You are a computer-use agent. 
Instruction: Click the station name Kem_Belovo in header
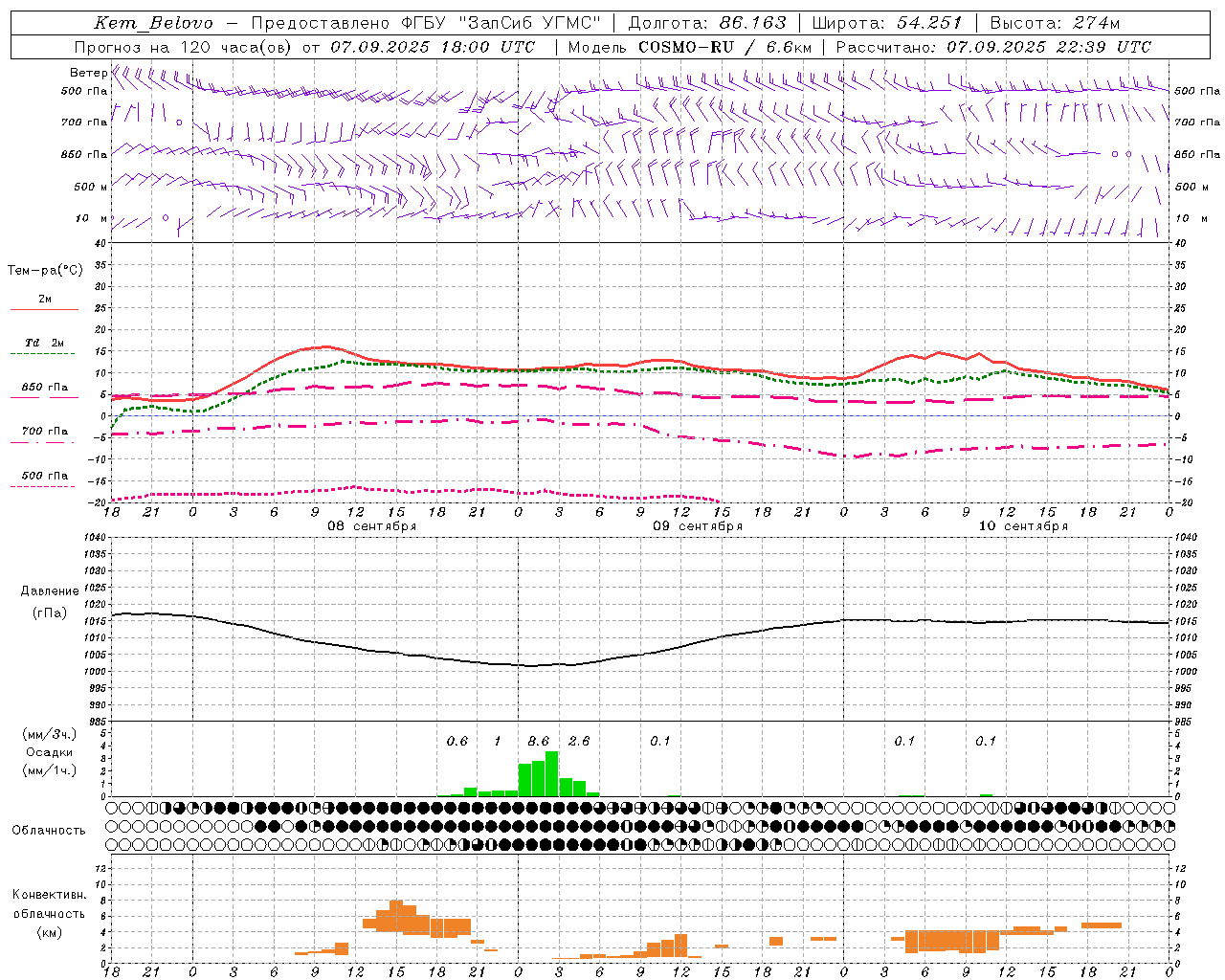click(153, 23)
